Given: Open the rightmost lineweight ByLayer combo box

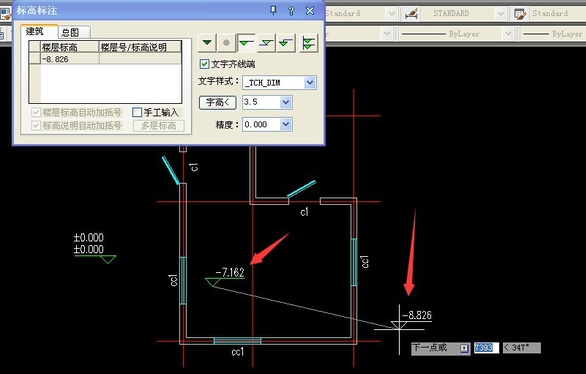Looking at the screenshot, I should (553, 34).
